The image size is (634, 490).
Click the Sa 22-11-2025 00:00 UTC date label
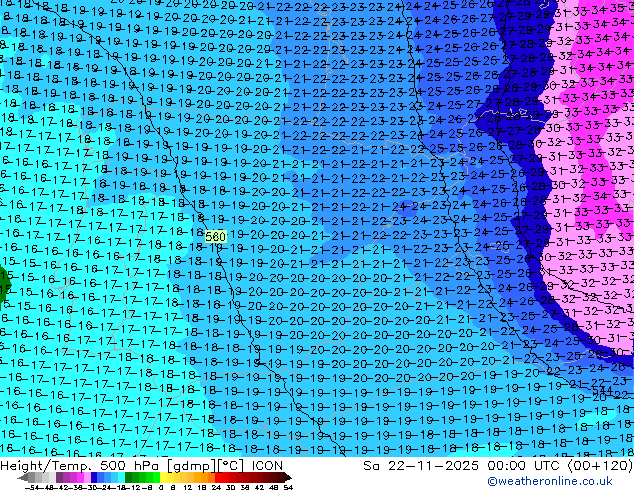tap(463, 466)
